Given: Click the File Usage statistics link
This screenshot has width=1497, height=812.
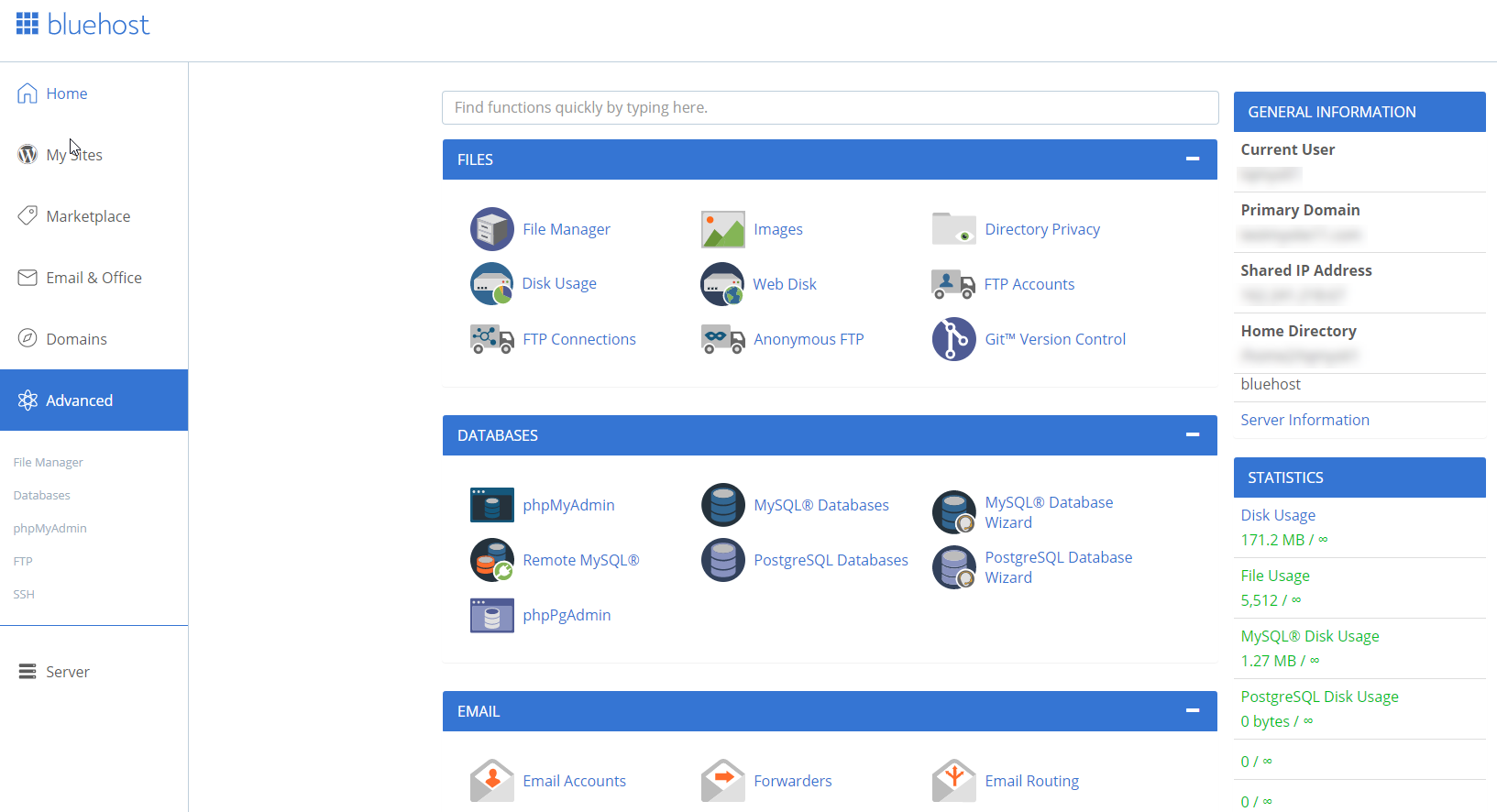Looking at the screenshot, I should (1275, 576).
